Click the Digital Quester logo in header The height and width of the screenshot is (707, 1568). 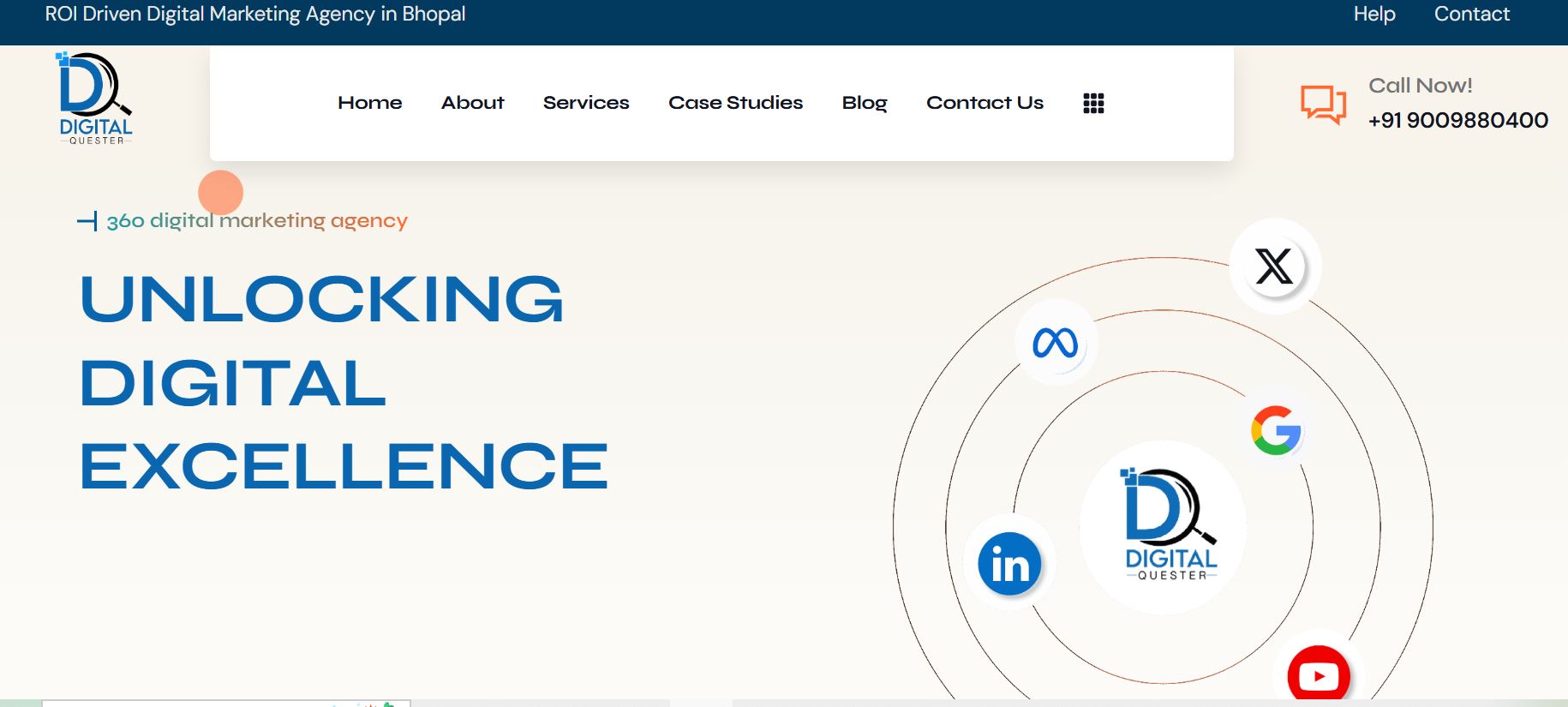(95, 99)
